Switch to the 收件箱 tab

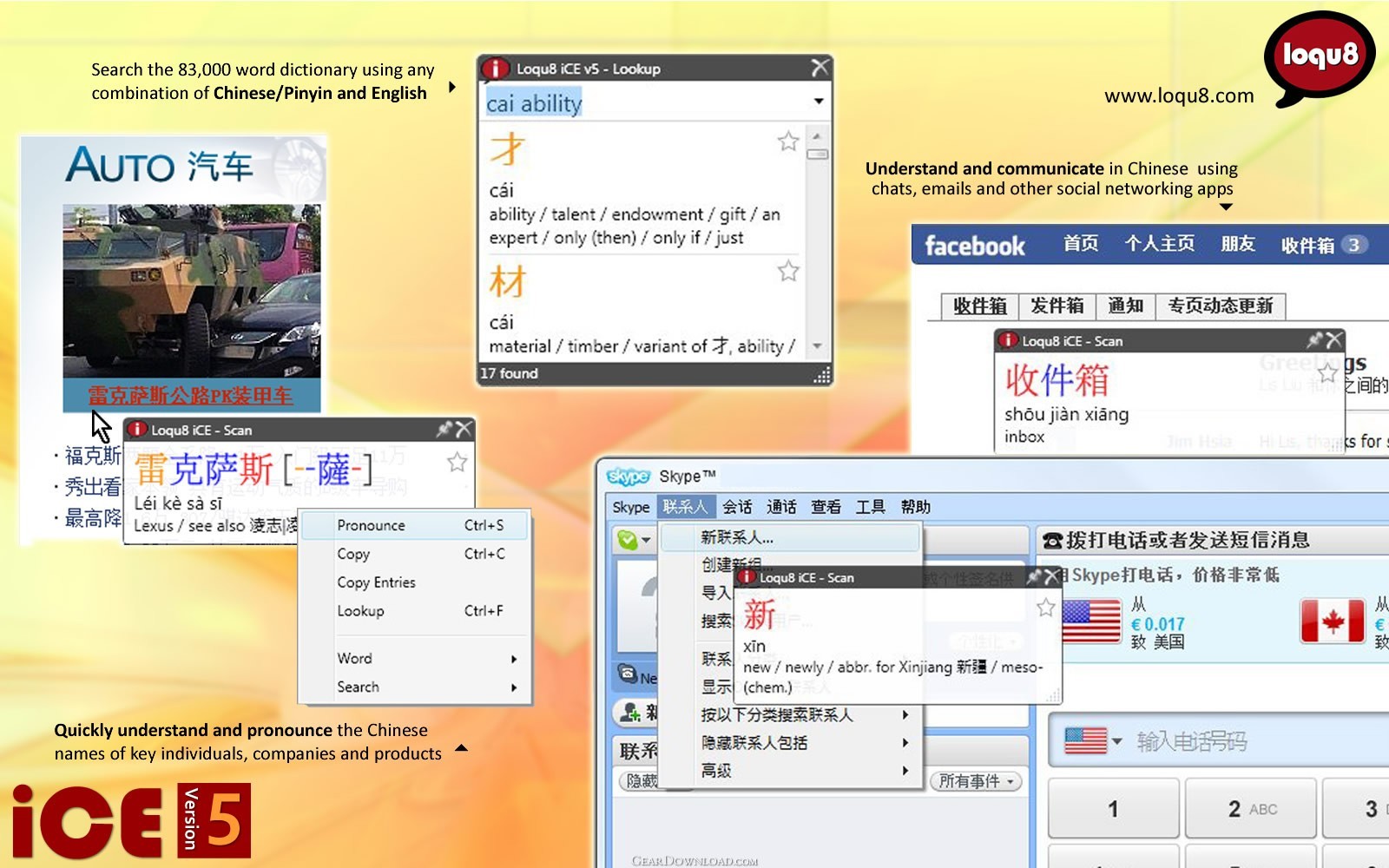(x=980, y=306)
